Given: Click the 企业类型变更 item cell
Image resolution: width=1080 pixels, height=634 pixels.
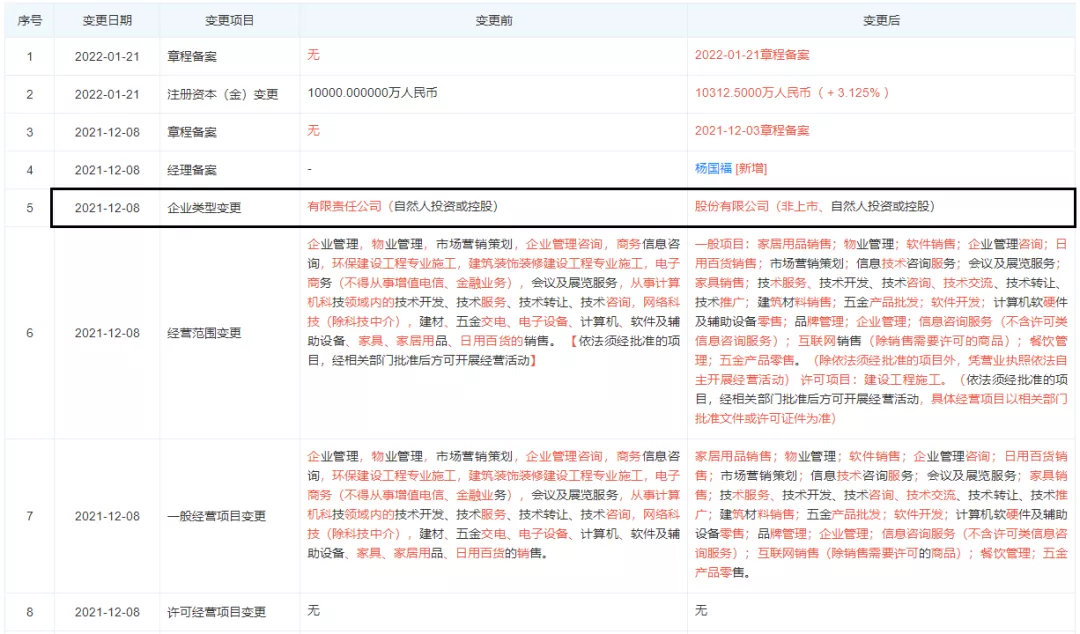Looking at the screenshot, I should tap(204, 208).
